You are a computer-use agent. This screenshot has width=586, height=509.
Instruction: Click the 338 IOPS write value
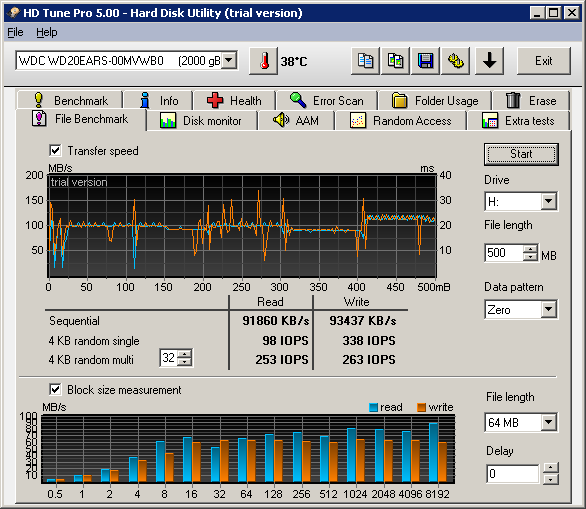369,340
